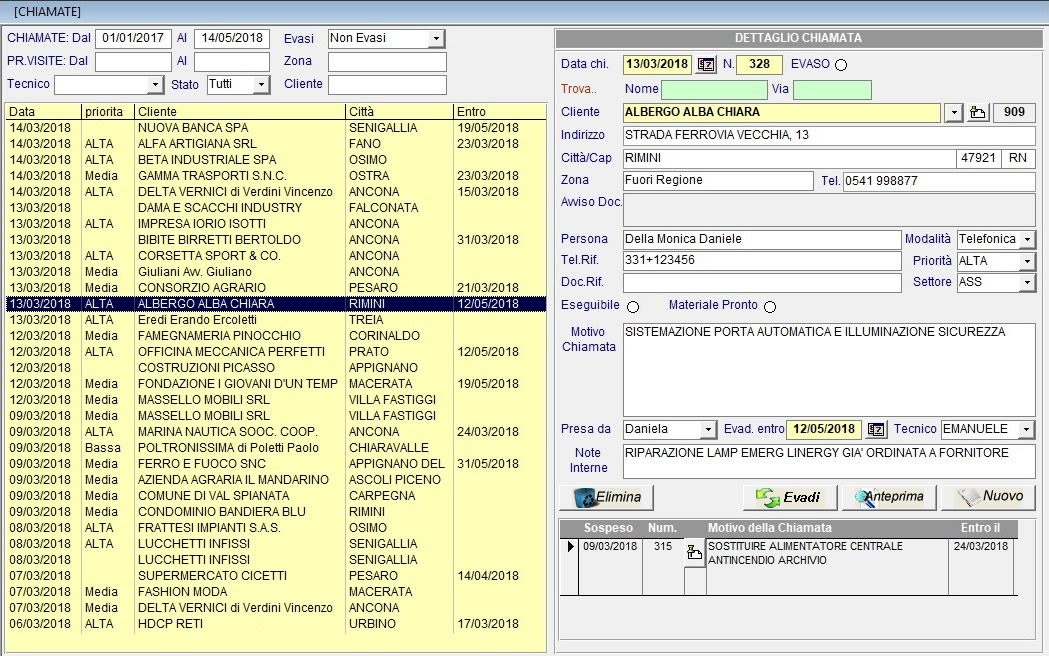Click the CHIAMATE Al date field 14/05/2018
This screenshot has height=656, width=1049.
232,39
